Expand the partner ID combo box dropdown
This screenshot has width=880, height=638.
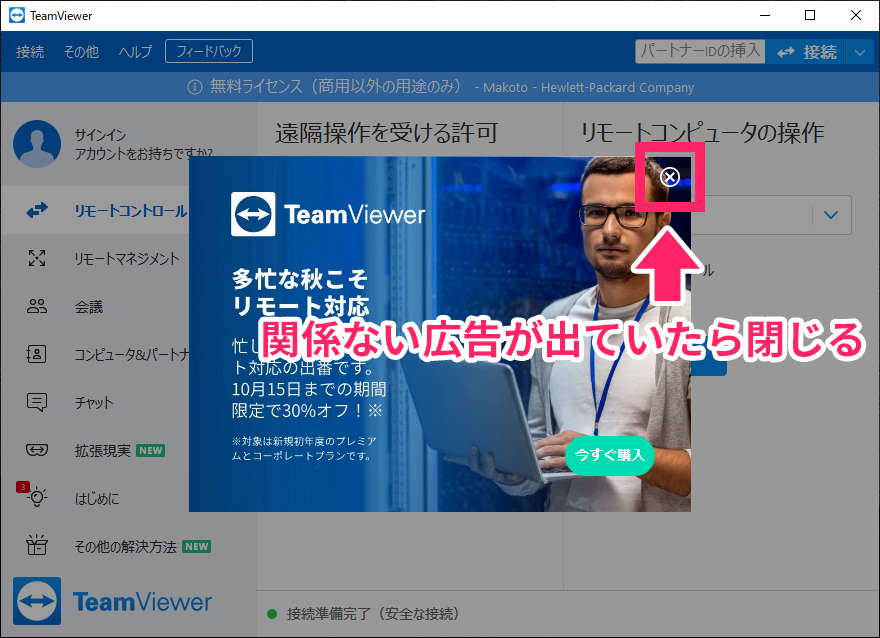[831, 214]
